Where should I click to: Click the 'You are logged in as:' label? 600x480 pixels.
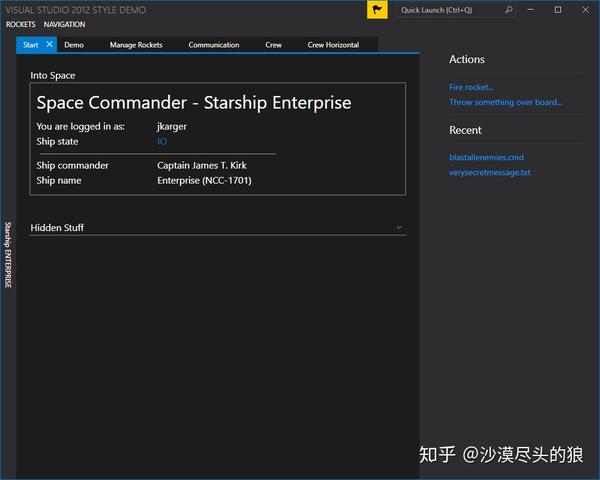tap(80, 127)
